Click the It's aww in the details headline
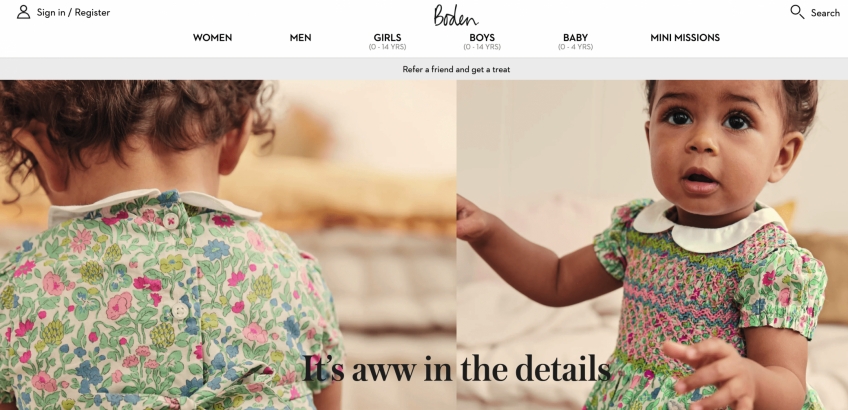Image resolution: width=848 pixels, height=410 pixels. [456, 369]
